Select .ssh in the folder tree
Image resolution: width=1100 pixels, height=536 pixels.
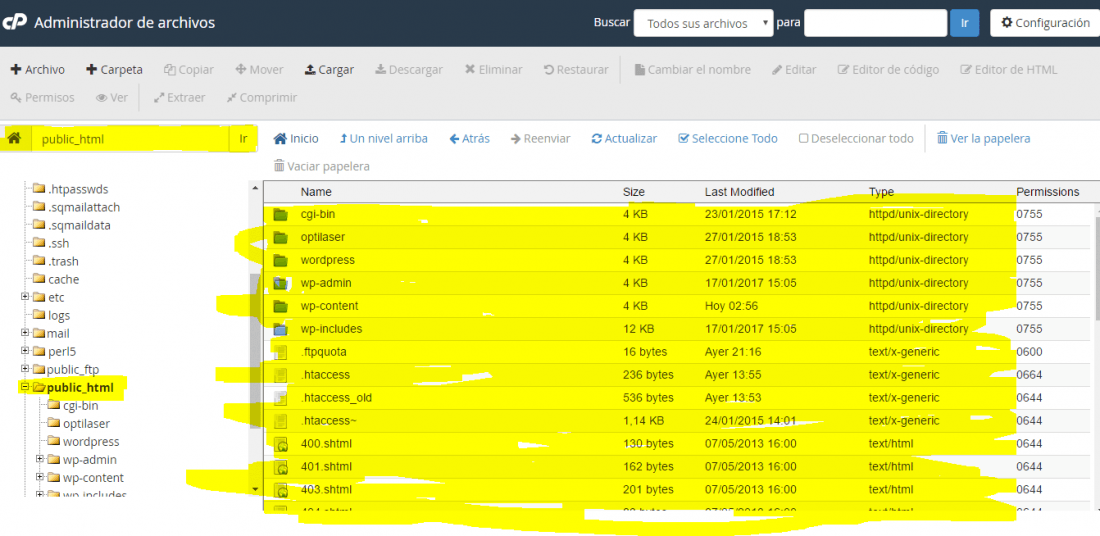tap(58, 243)
